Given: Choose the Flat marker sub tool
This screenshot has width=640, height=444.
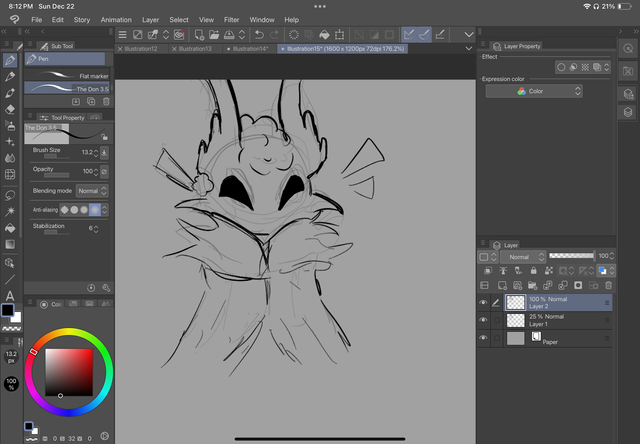Looking at the screenshot, I should point(67,76).
